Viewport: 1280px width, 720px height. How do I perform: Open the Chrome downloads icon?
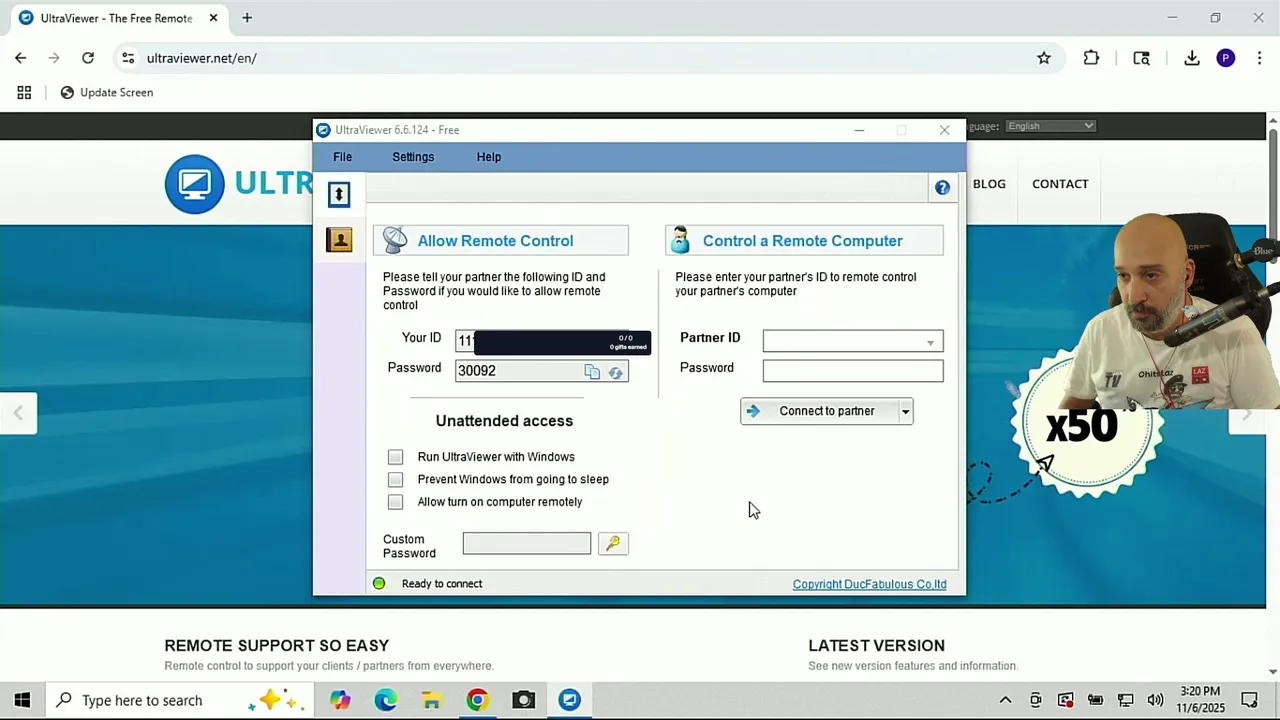point(1191,58)
